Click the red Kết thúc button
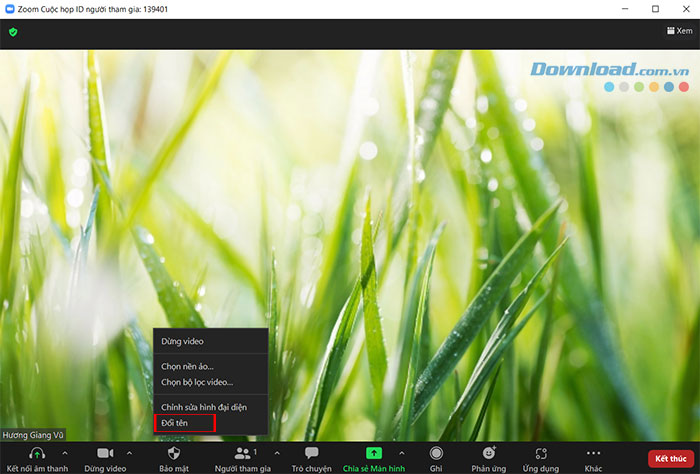The width and height of the screenshot is (700, 474). pyautogui.click(x=671, y=458)
